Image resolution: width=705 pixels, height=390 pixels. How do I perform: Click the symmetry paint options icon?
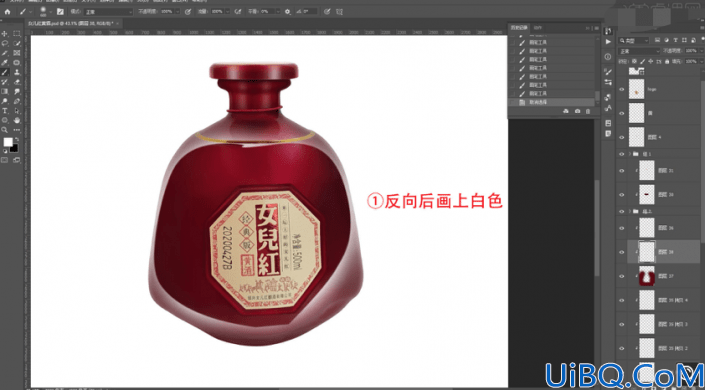pos(339,12)
